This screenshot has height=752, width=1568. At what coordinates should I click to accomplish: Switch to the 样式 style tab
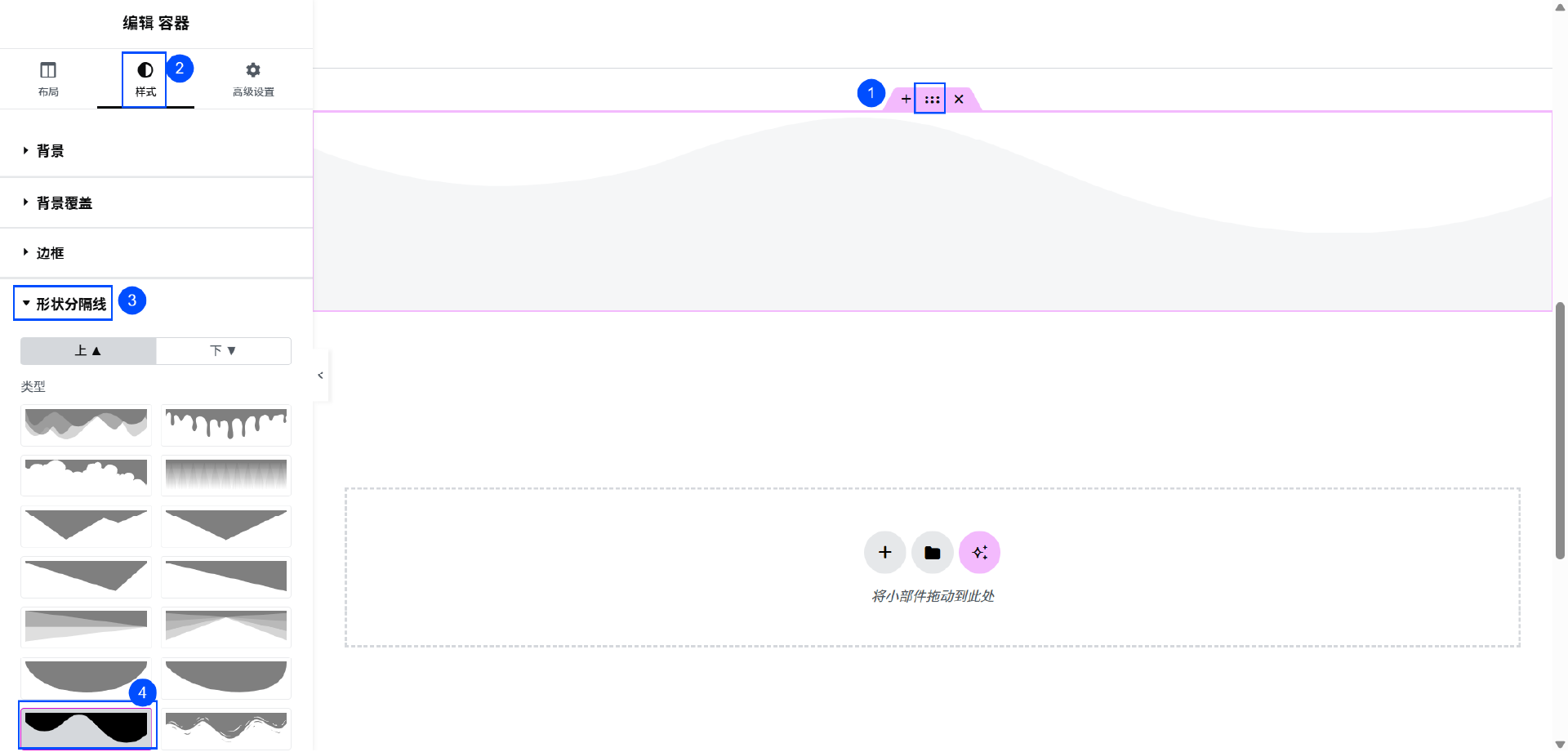point(145,79)
